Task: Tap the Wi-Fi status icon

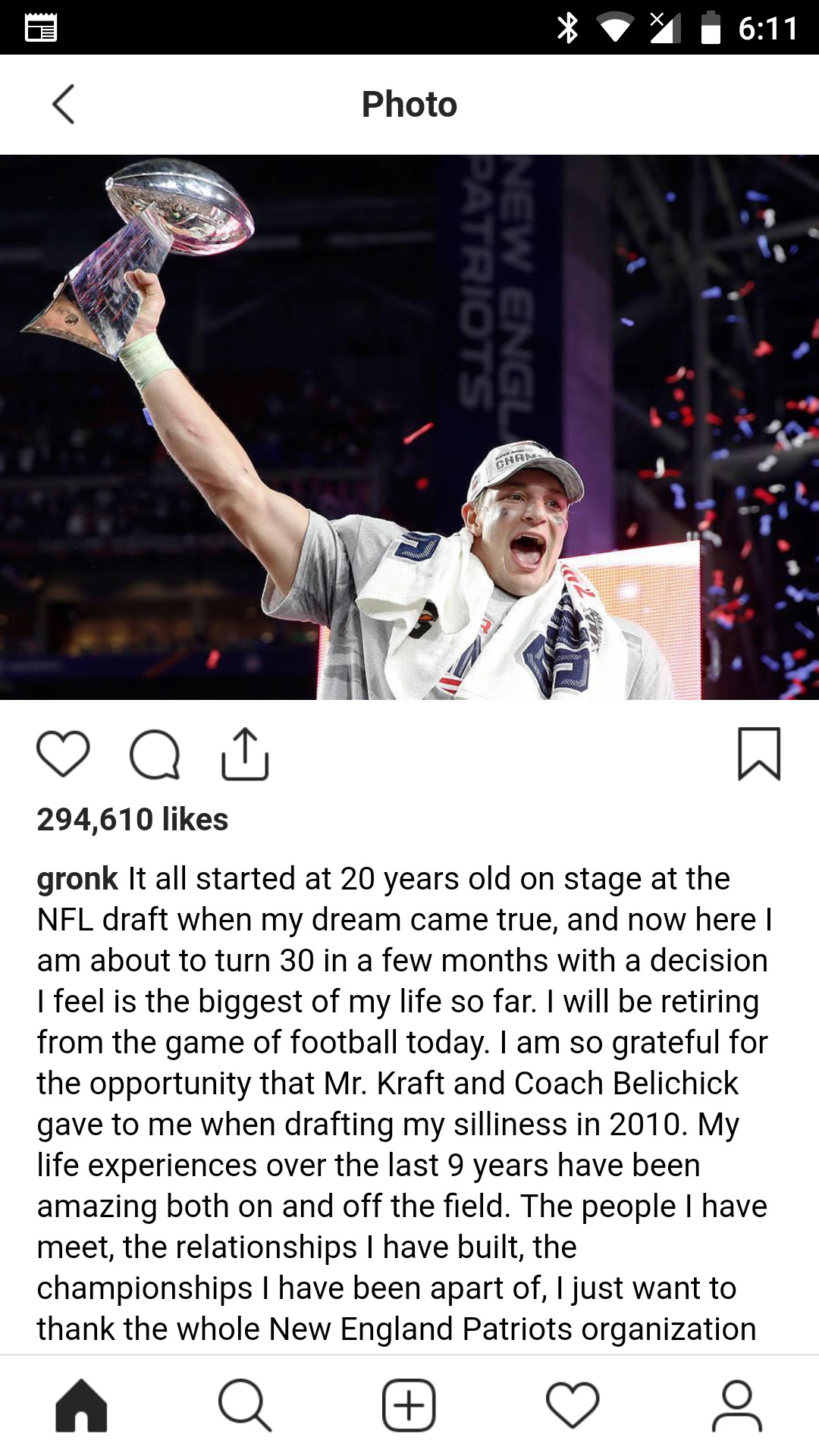Action: tap(615, 28)
